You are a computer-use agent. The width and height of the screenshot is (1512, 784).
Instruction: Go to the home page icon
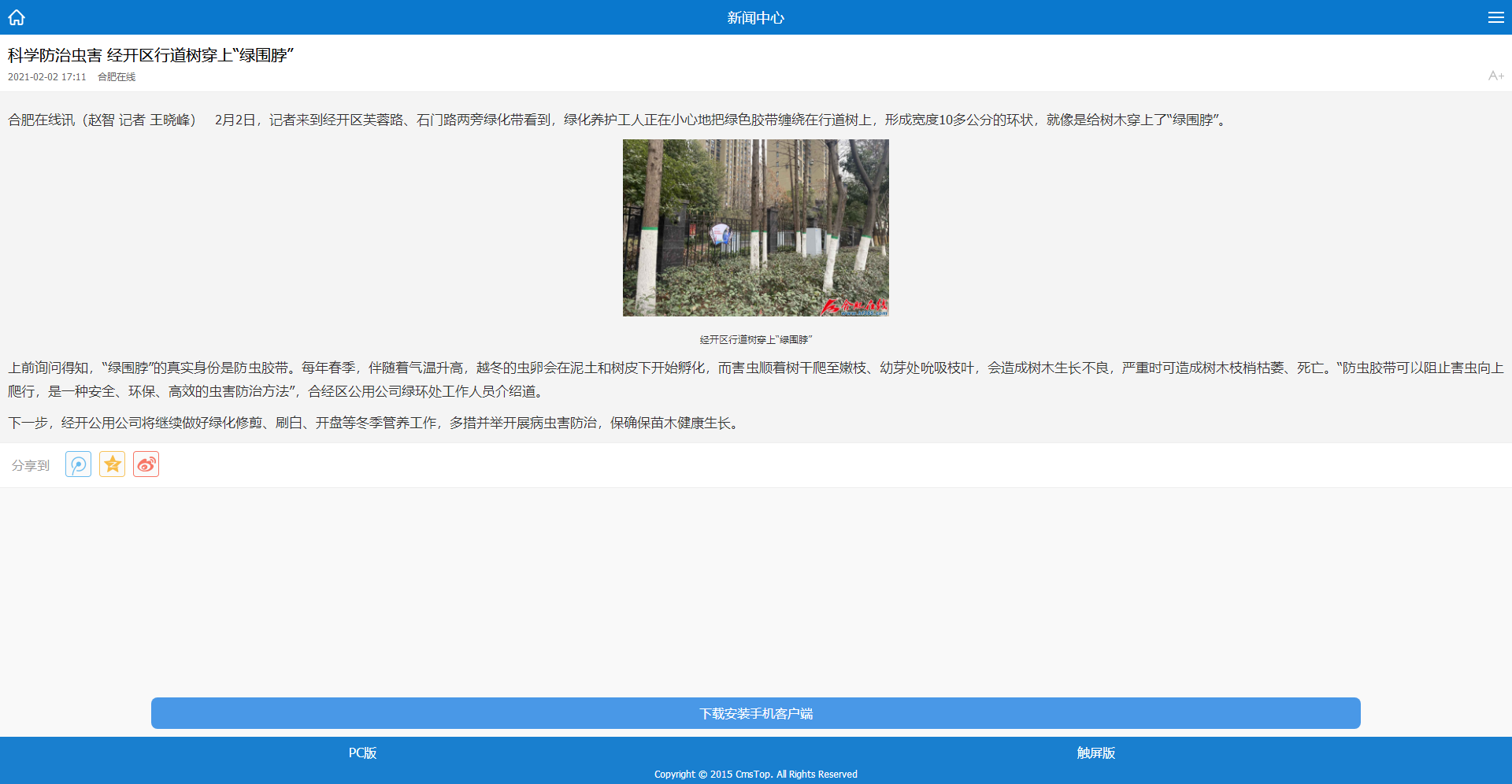17,17
